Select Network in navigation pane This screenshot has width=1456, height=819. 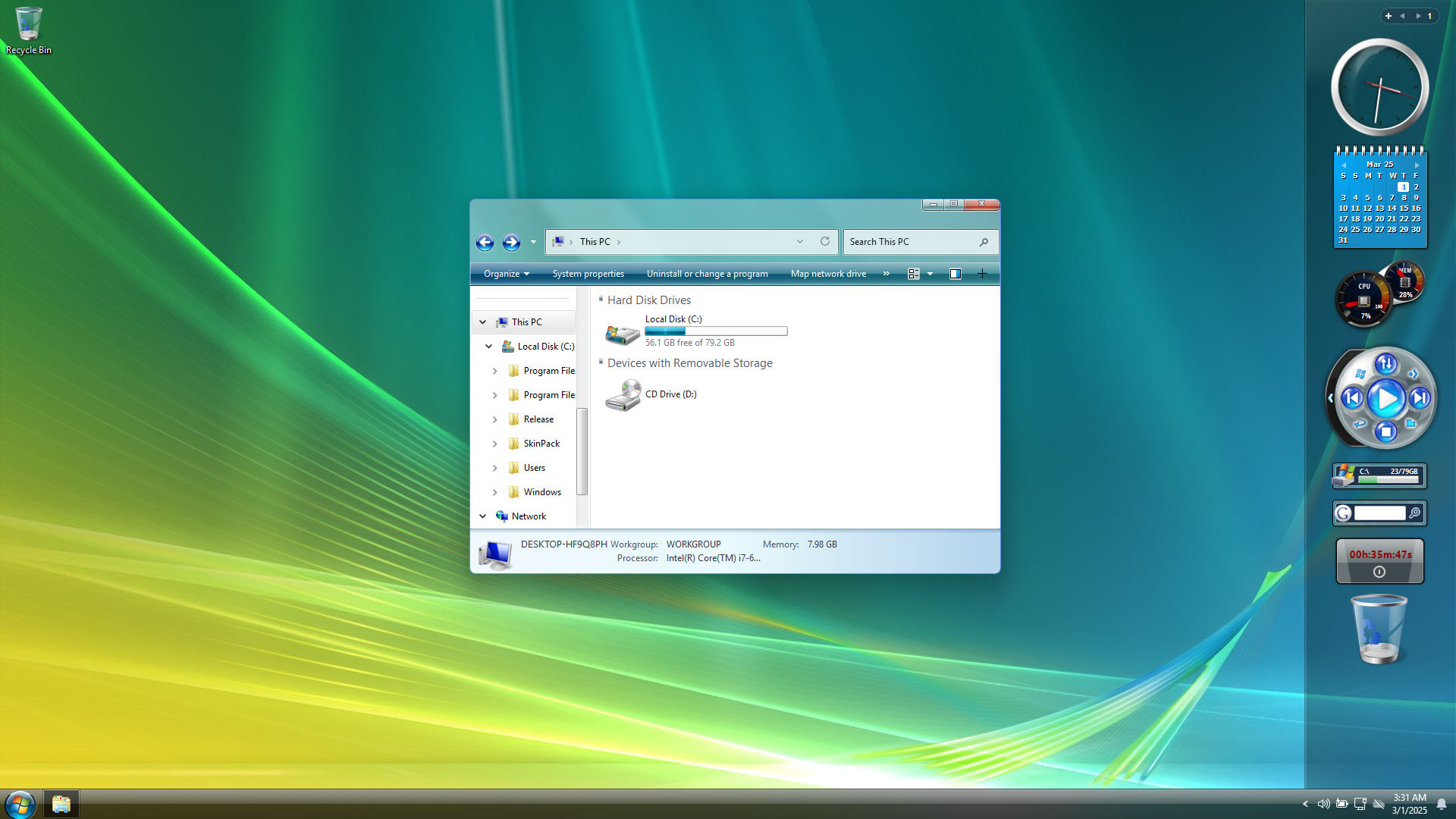pos(529,516)
